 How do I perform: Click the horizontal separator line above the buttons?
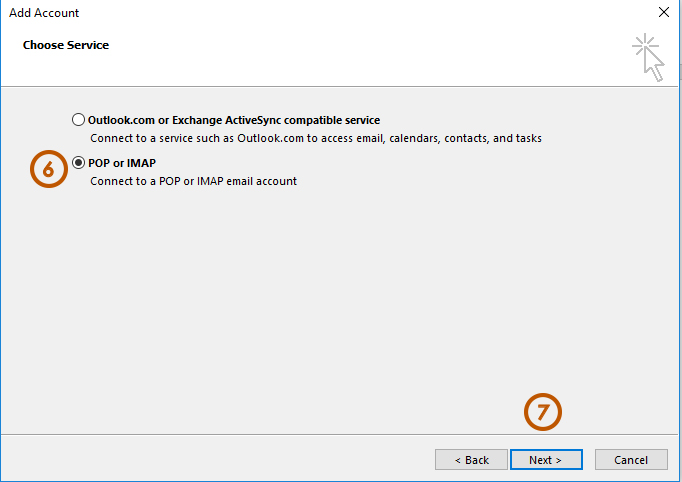click(x=300, y=435)
